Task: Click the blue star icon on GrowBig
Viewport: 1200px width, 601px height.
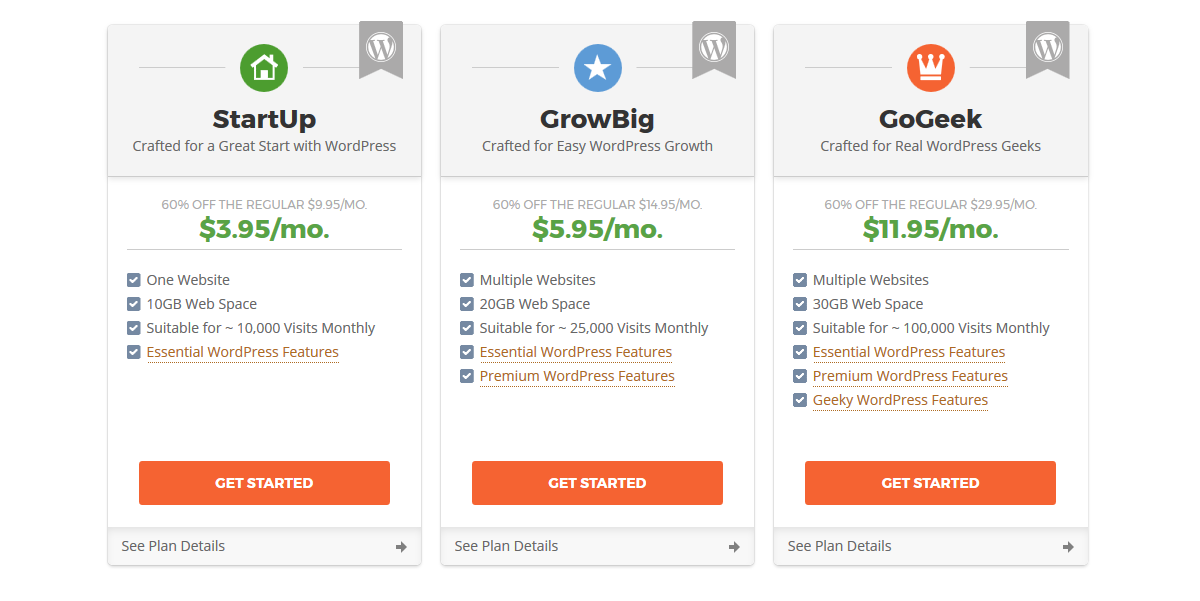Action: (597, 68)
